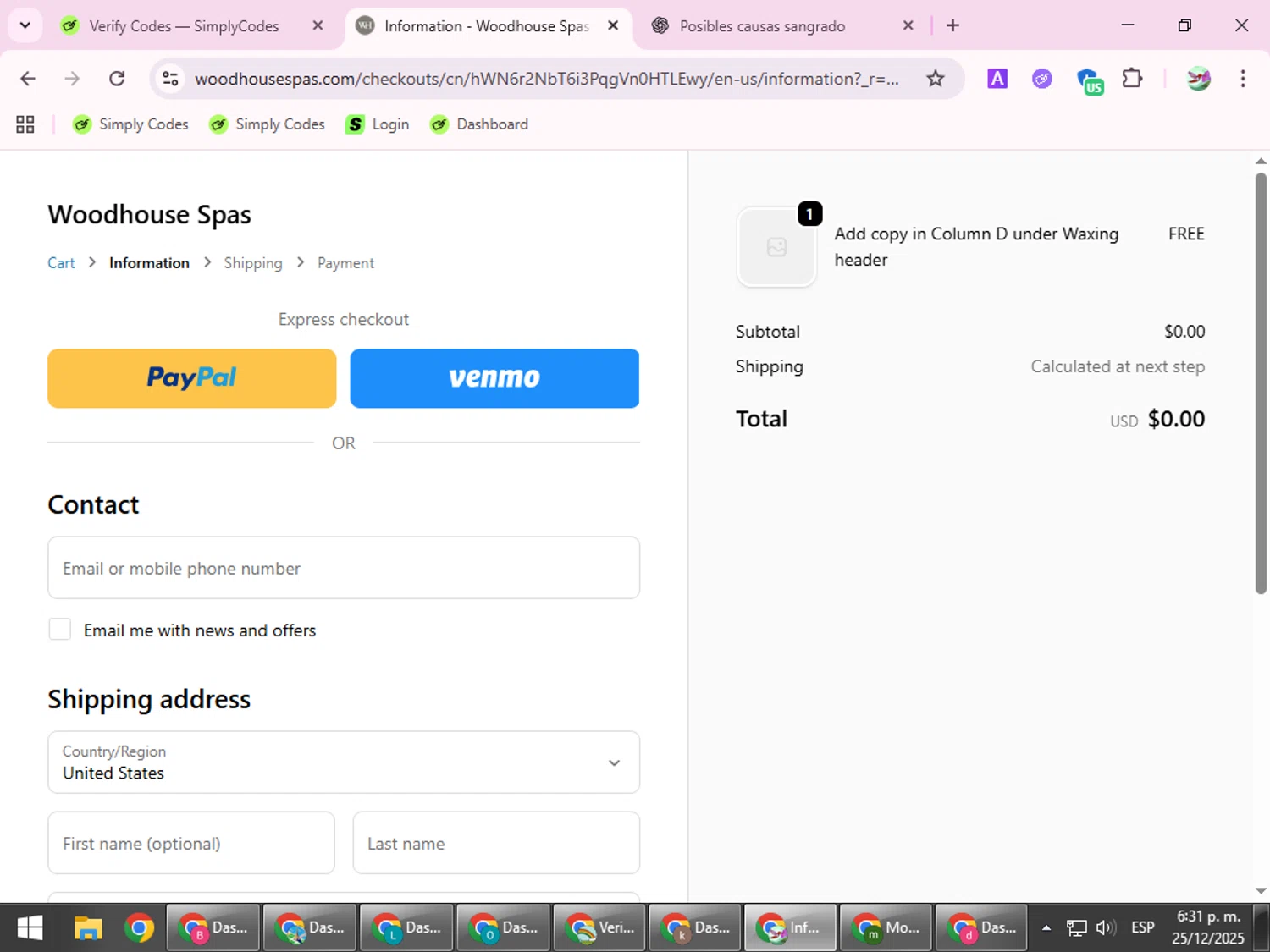Switch to the Mo... taskbar window

(x=886, y=928)
